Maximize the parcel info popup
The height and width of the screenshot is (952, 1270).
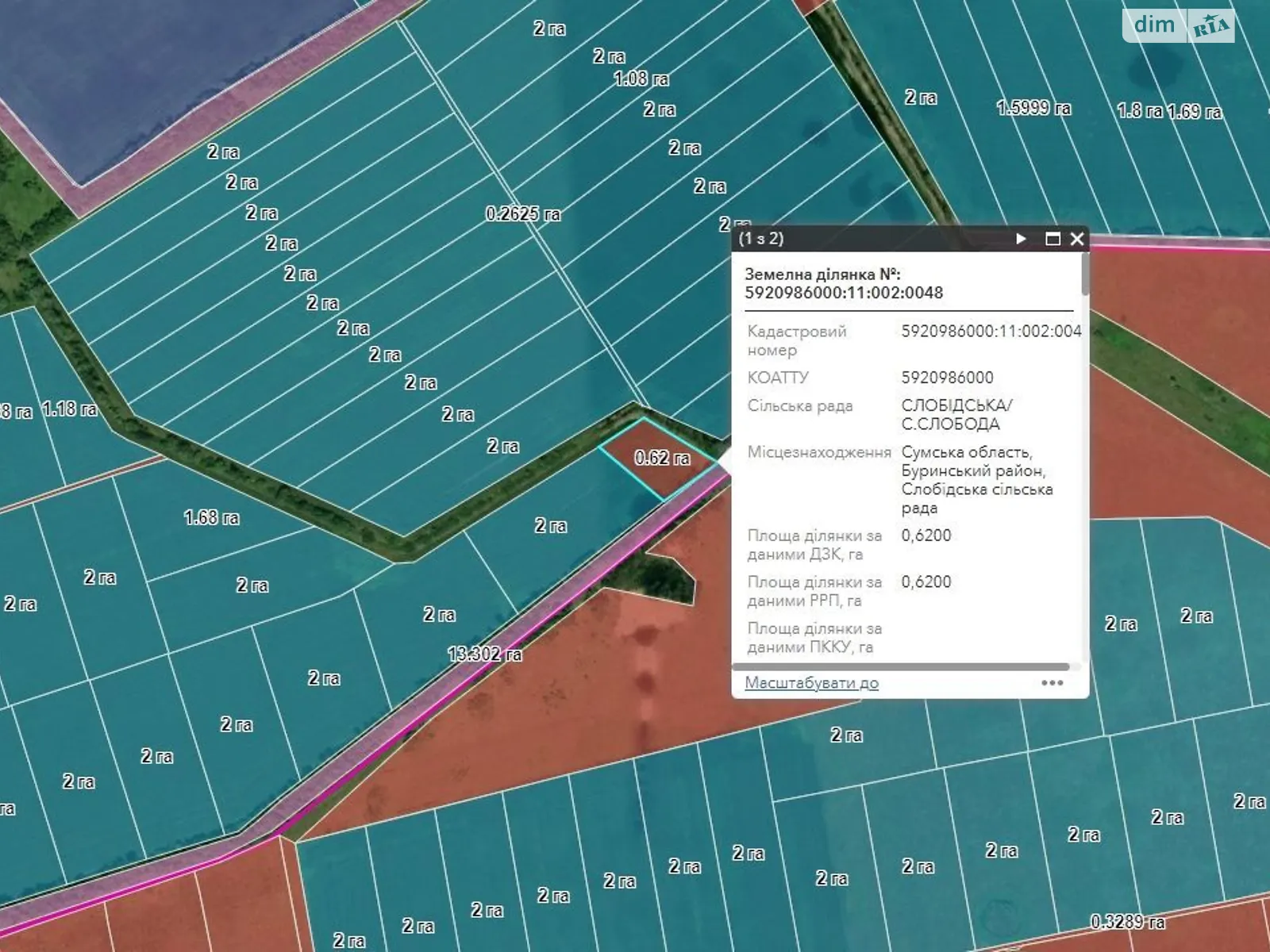pyautogui.click(x=1053, y=239)
